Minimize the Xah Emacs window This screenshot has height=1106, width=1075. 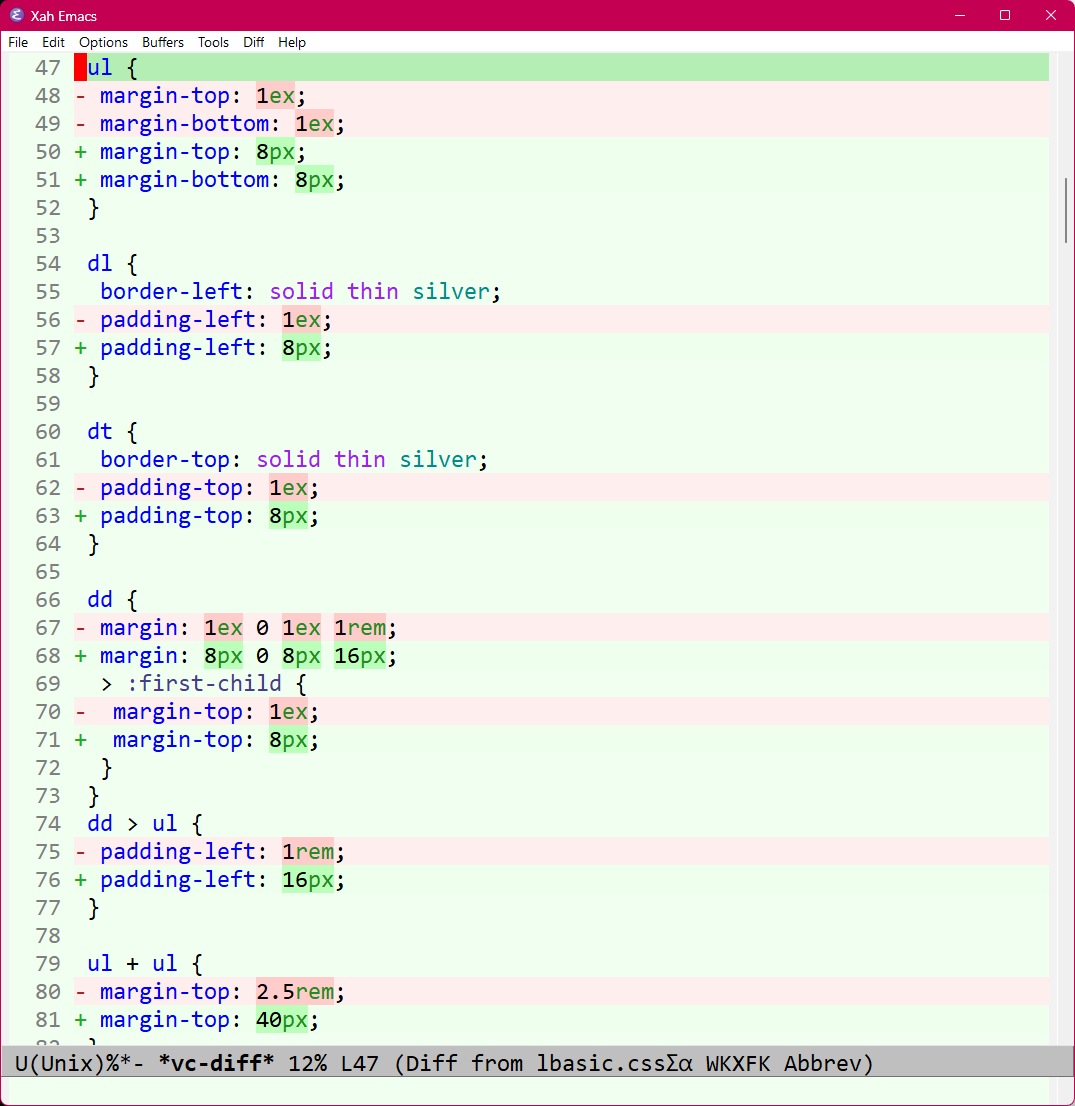pos(959,15)
